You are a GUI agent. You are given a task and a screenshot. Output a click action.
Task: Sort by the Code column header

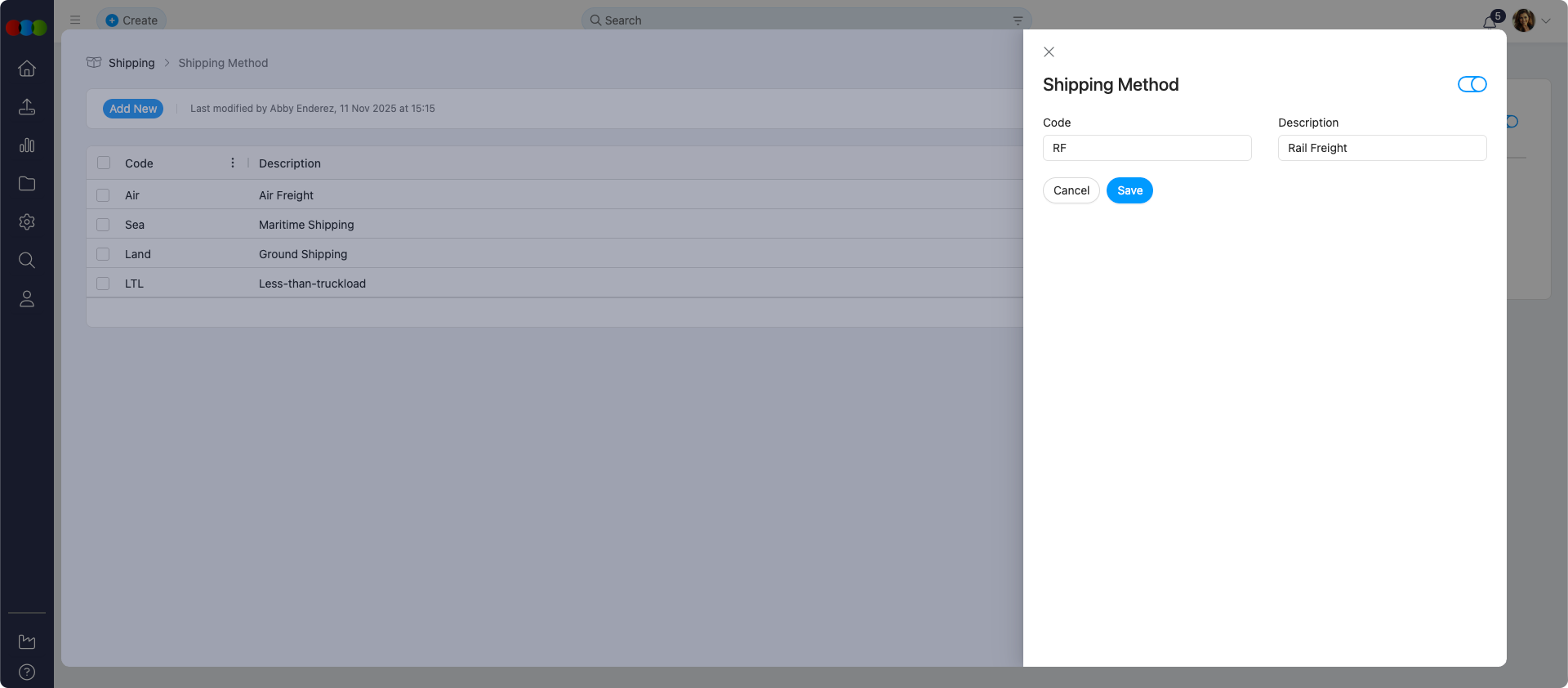tap(139, 163)
